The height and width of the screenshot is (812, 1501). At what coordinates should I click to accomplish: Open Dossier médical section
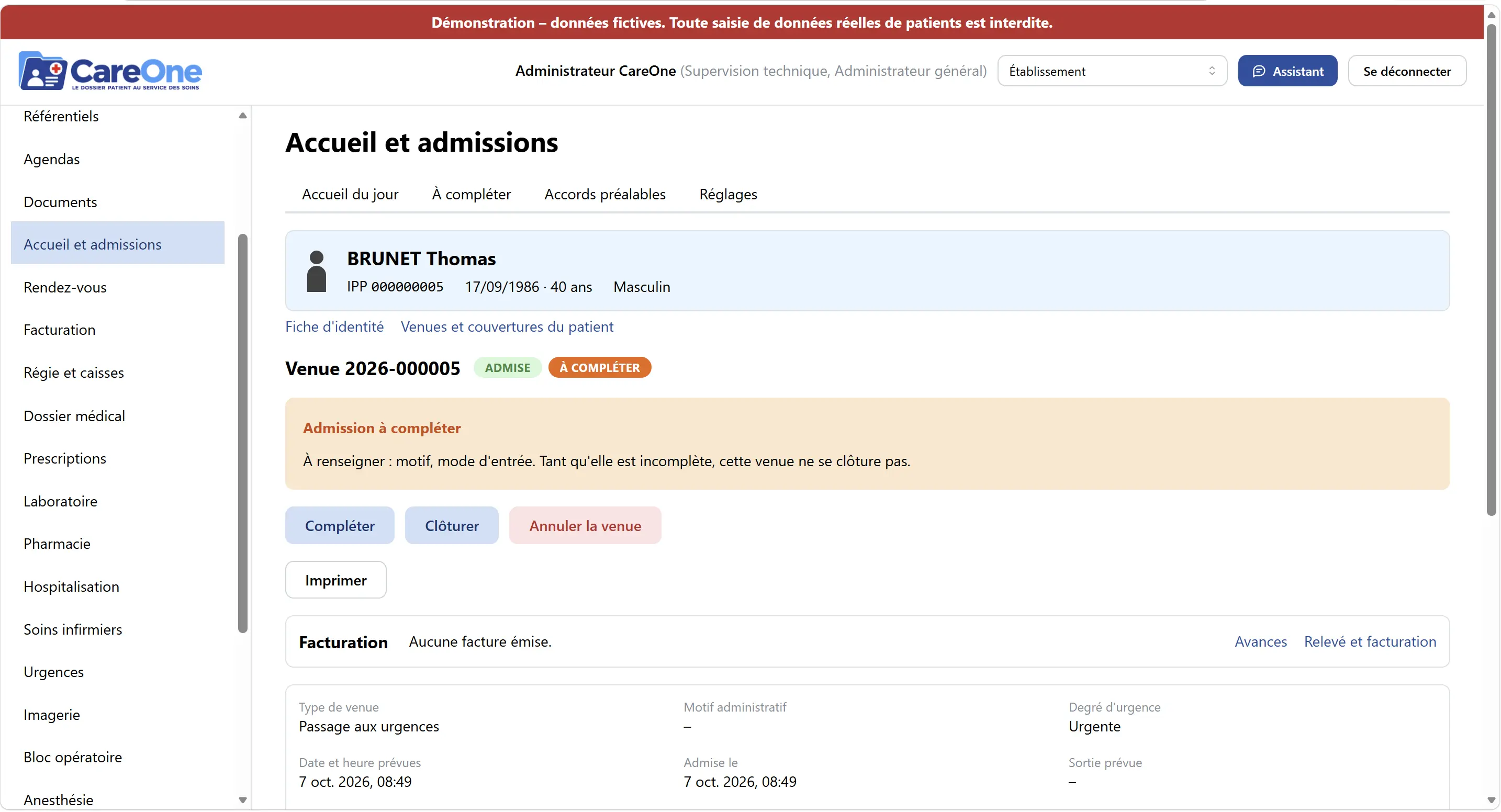(118, 416)
